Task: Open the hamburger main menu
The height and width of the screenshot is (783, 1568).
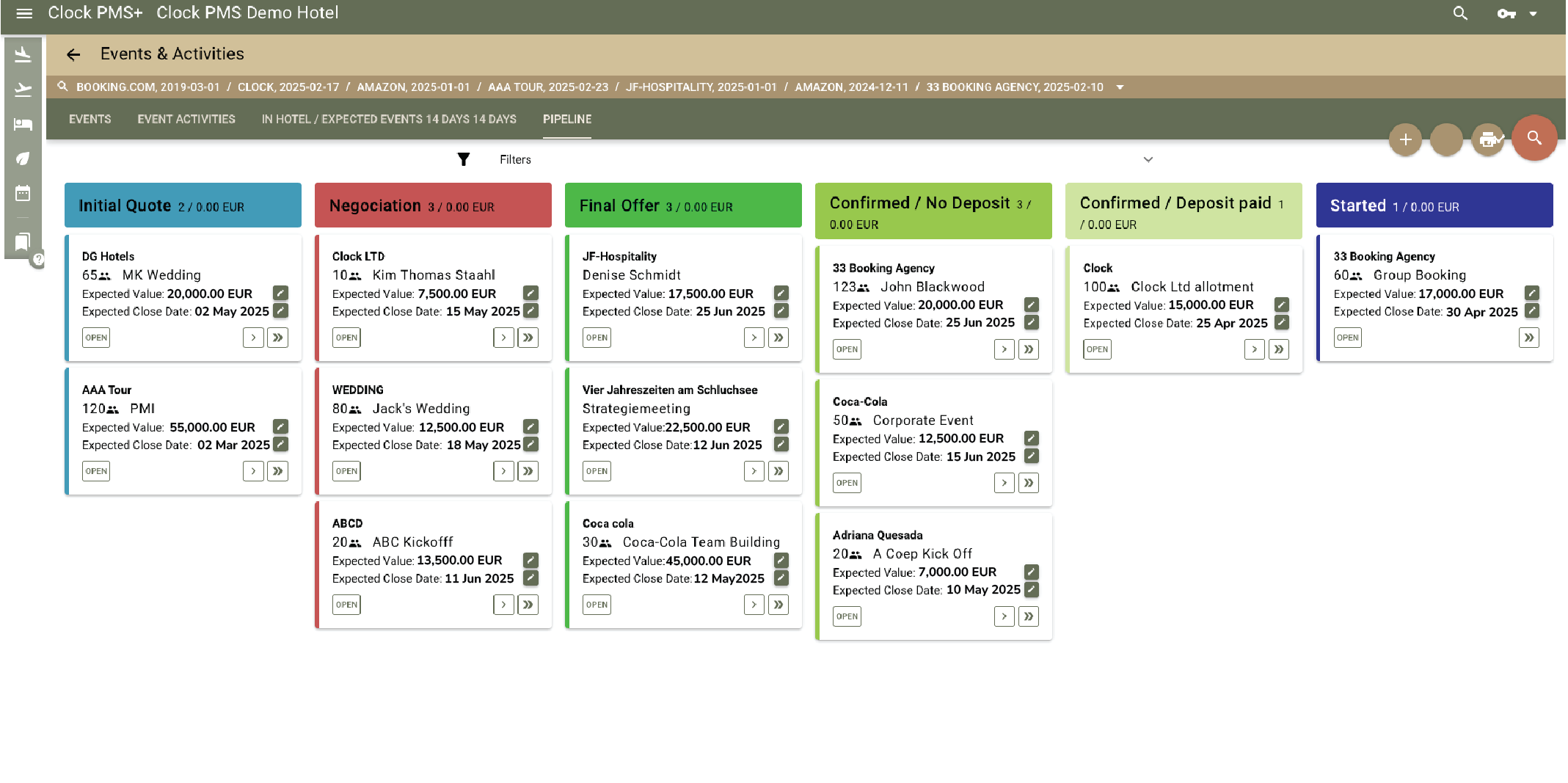Action: [24, 13]
